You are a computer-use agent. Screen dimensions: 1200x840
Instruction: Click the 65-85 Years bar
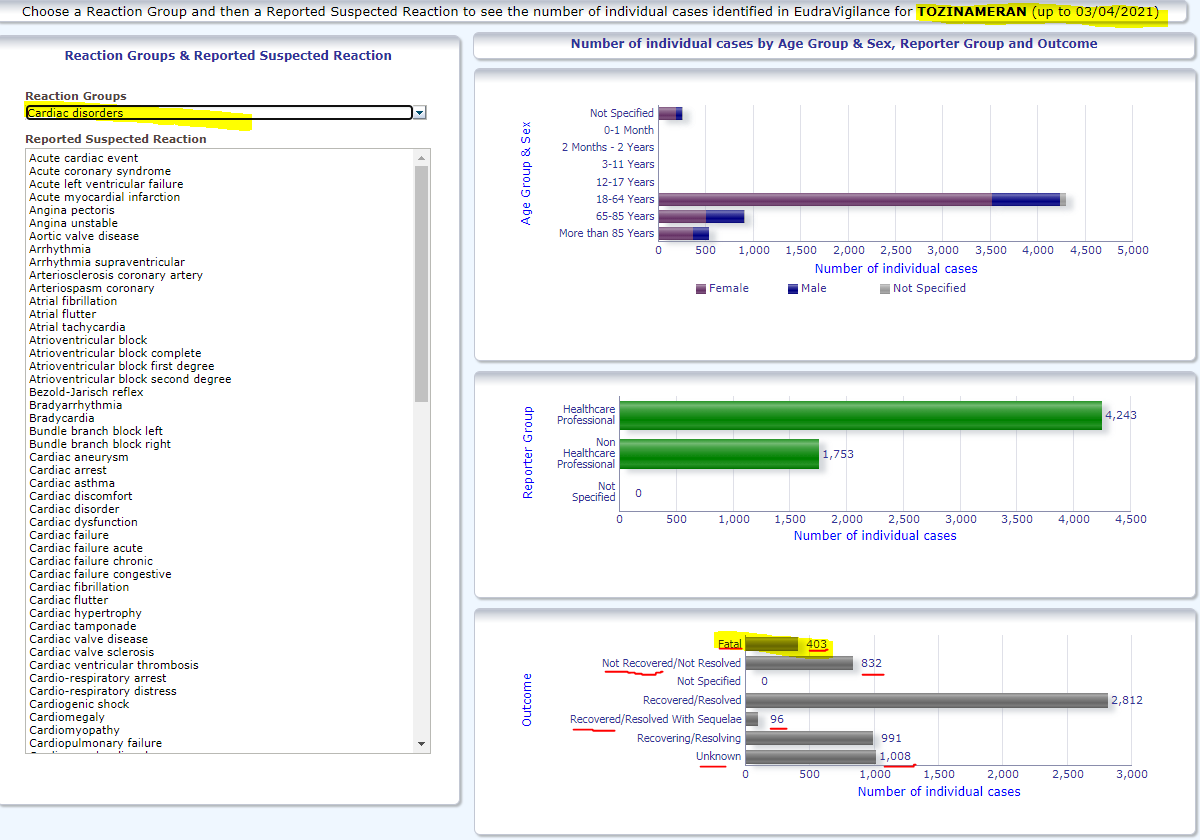[x=701, y=216]
